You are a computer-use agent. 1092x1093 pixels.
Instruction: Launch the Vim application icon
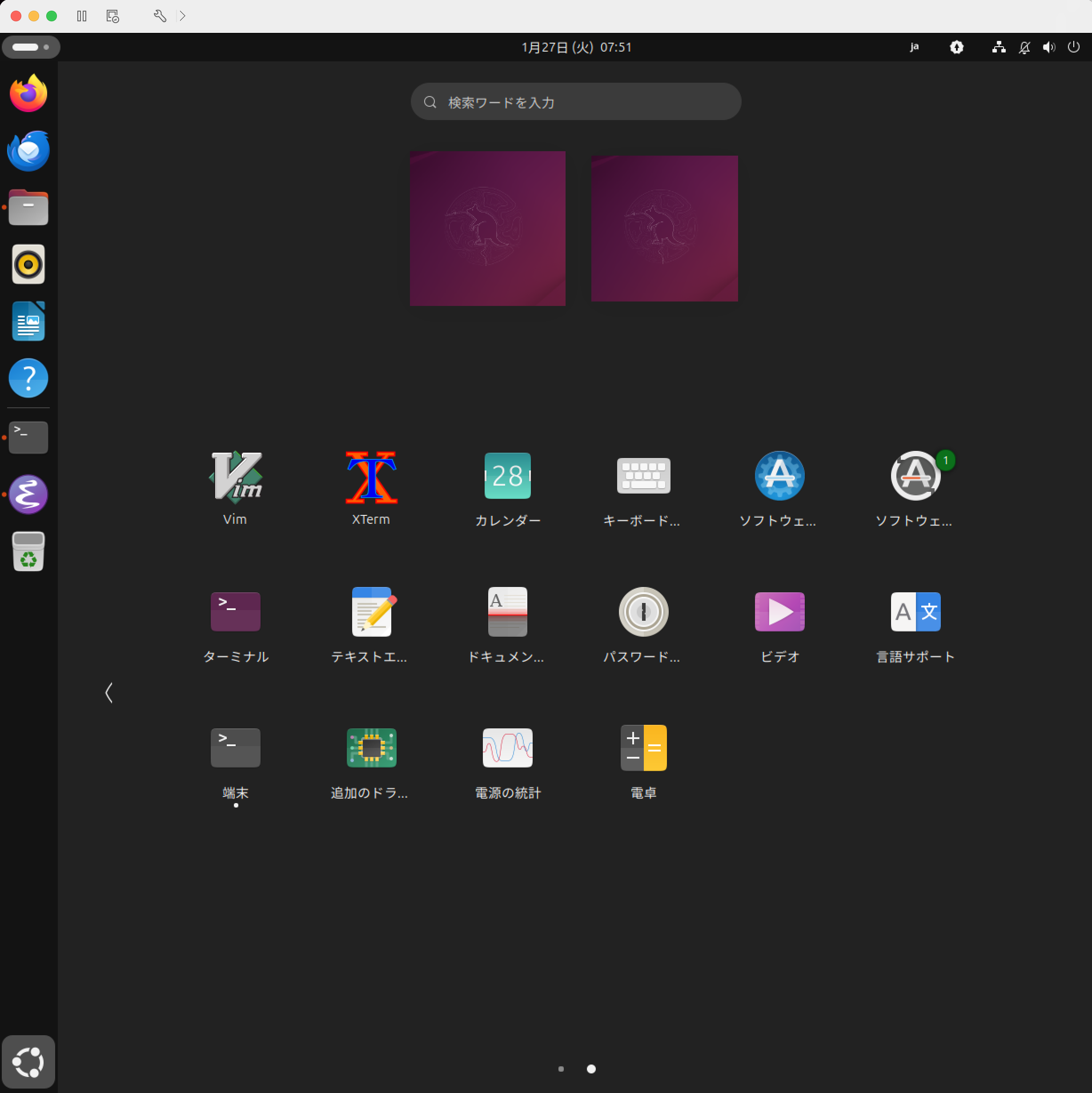coord(235,476)
